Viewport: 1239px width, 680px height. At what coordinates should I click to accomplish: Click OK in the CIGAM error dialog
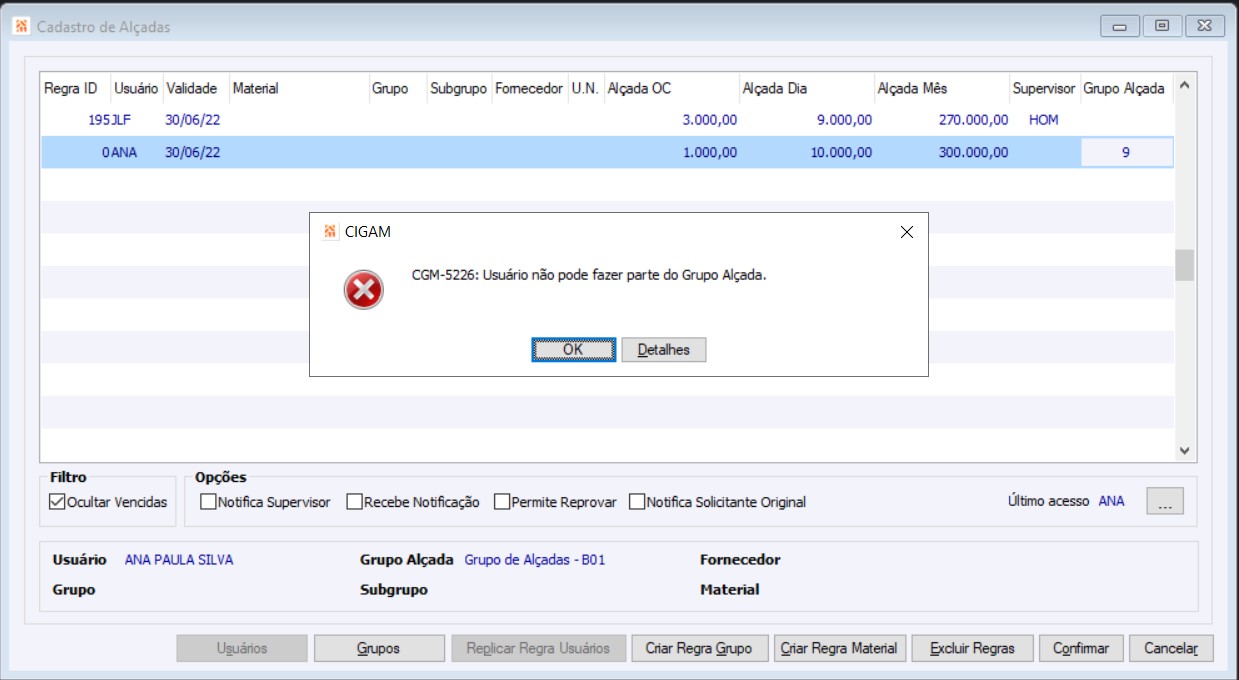[573, 350]
